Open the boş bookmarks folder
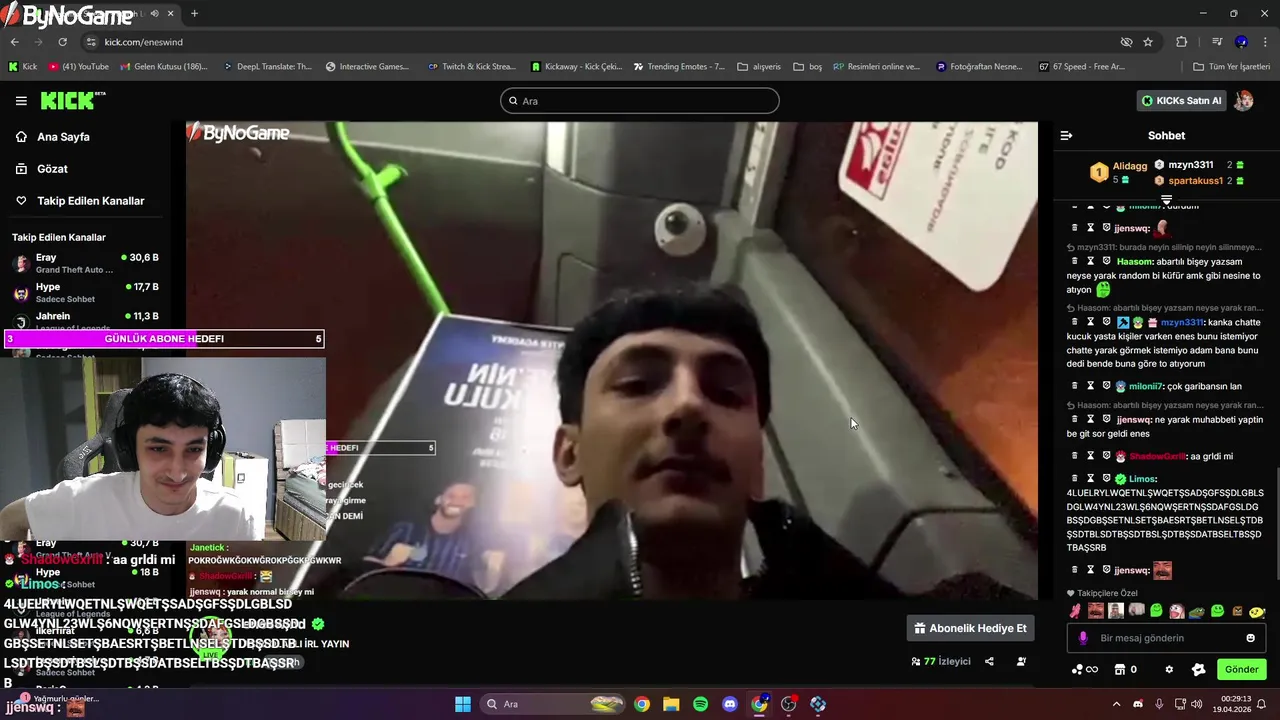Screen dimensions: 1280x720 [x=807, y=67]
